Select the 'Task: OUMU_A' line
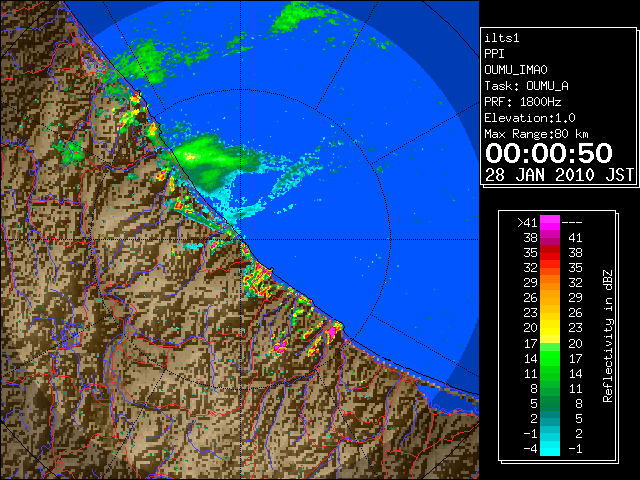This screenshot has width=640, height=480. click(527, 86)
